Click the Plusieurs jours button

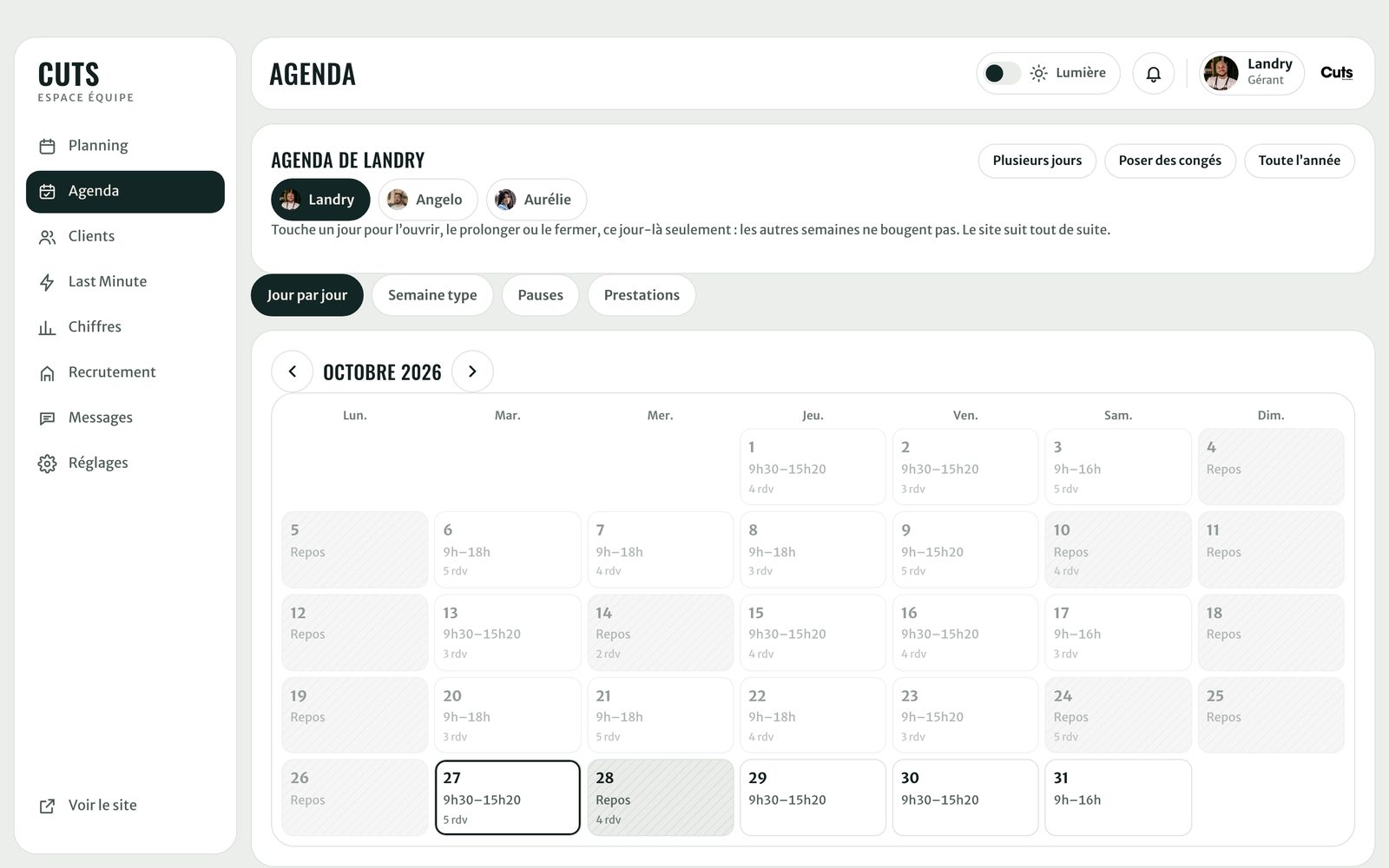point(1037,161)
